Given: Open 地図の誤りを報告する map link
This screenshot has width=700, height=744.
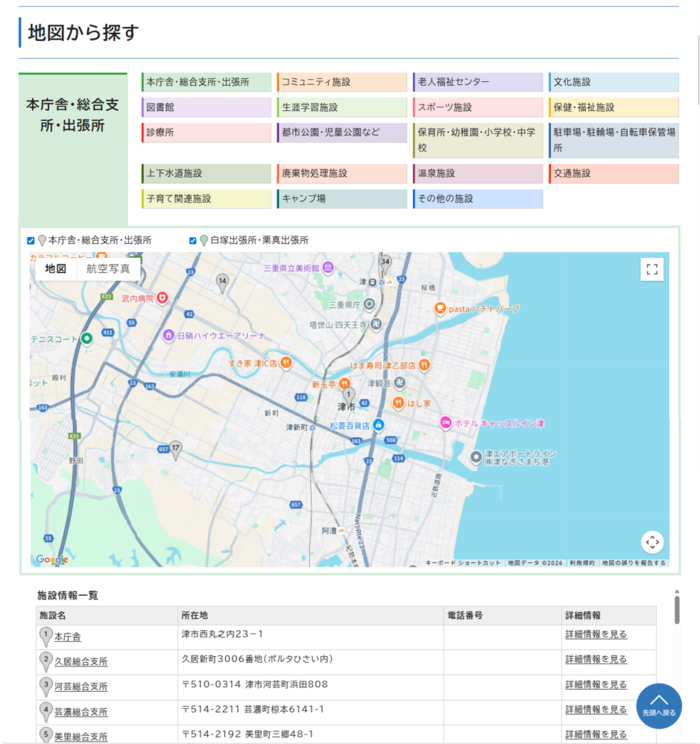Looking at the screenshot, I should (x=634, y=563).
